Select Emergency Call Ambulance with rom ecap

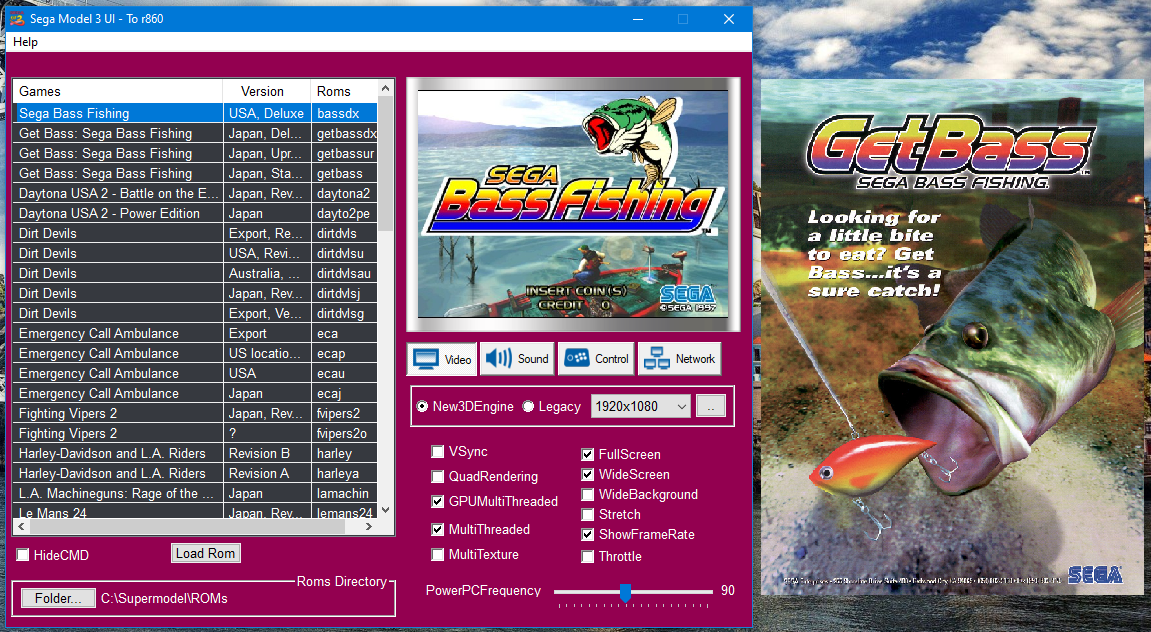[195, 353]
